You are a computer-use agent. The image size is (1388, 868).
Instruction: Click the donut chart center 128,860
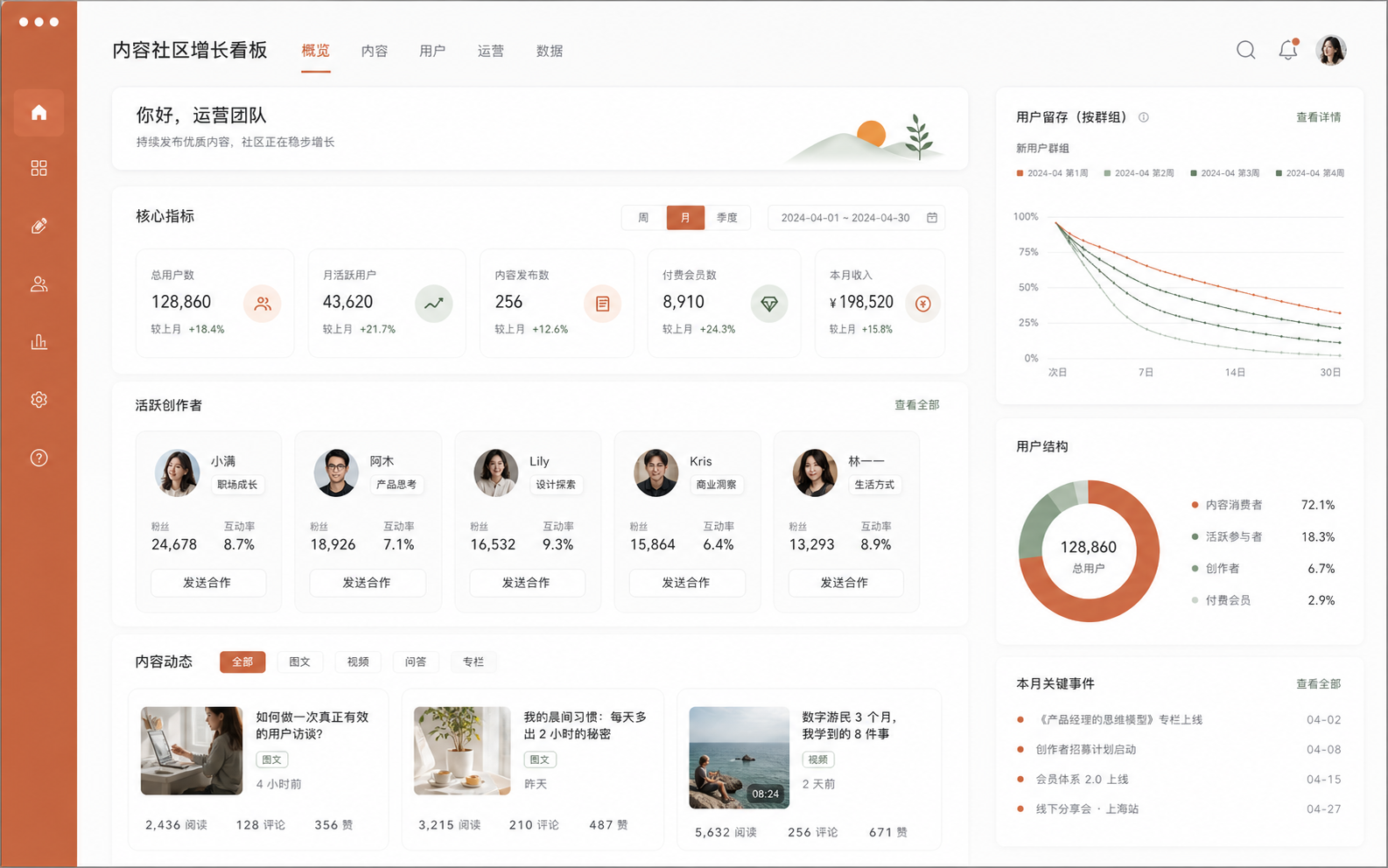pos(1089,548)
